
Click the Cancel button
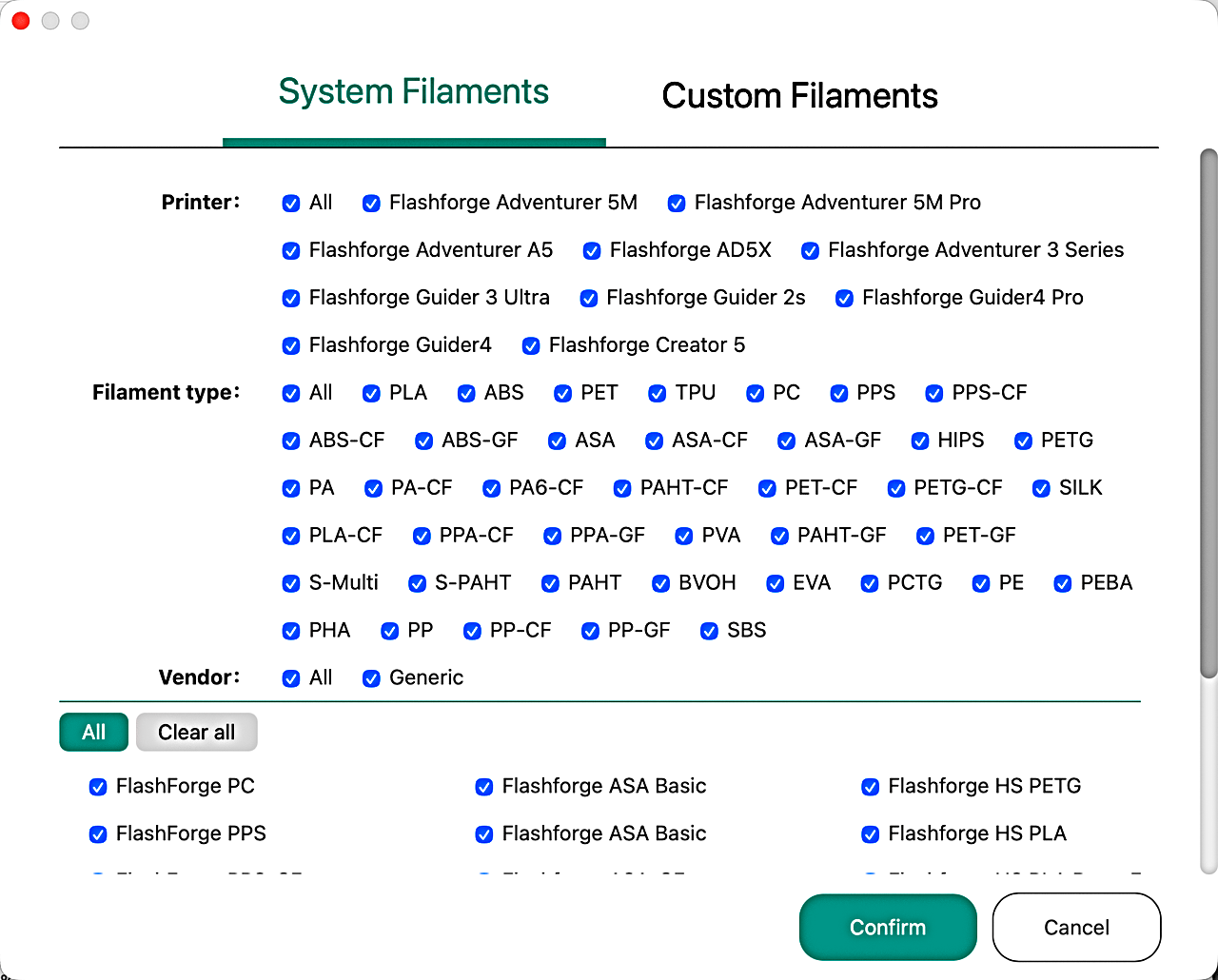tap(1076, 927)
